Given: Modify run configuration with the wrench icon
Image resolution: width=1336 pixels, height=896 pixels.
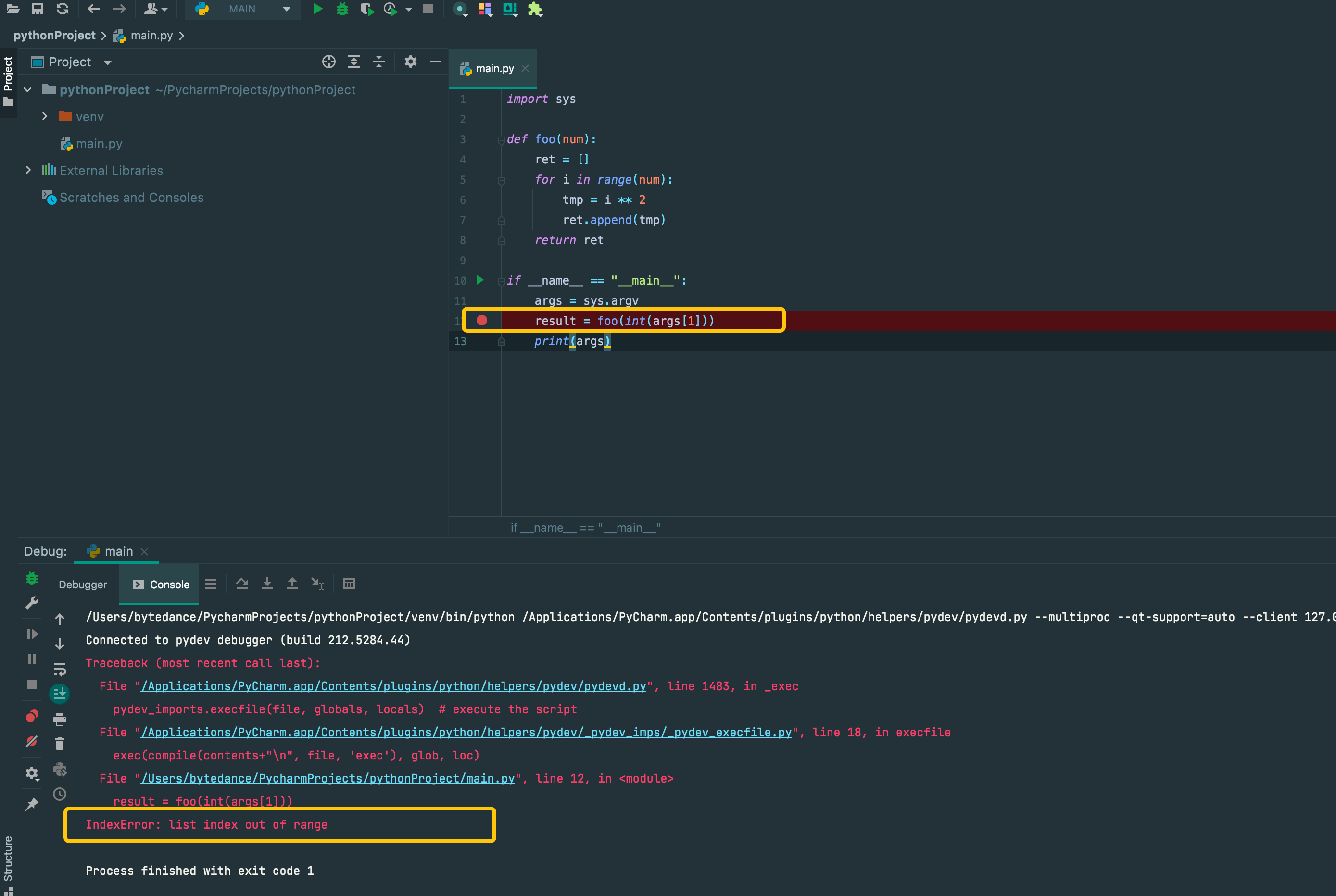Looking at the screenshot, I should 32,603.
